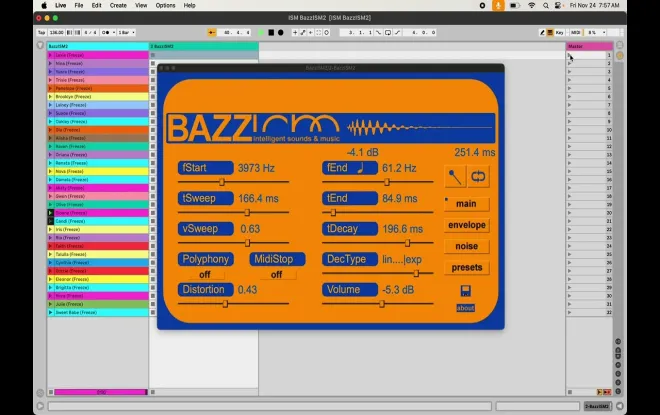Click the session record circle button
The width and height of the screenshot is (660, 415).
[327, 32]
